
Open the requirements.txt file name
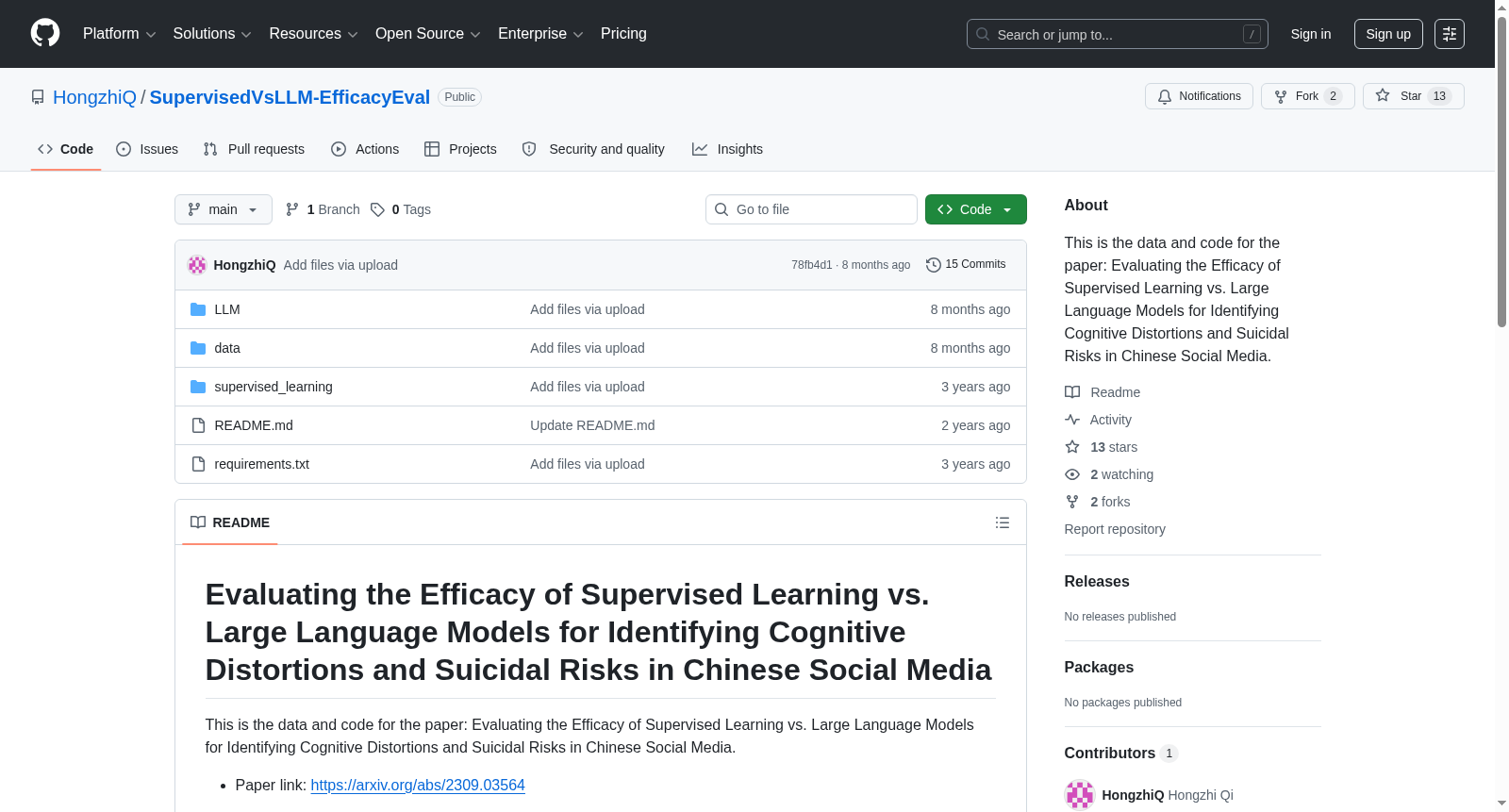pyautogui.click(x=262, y=464)
